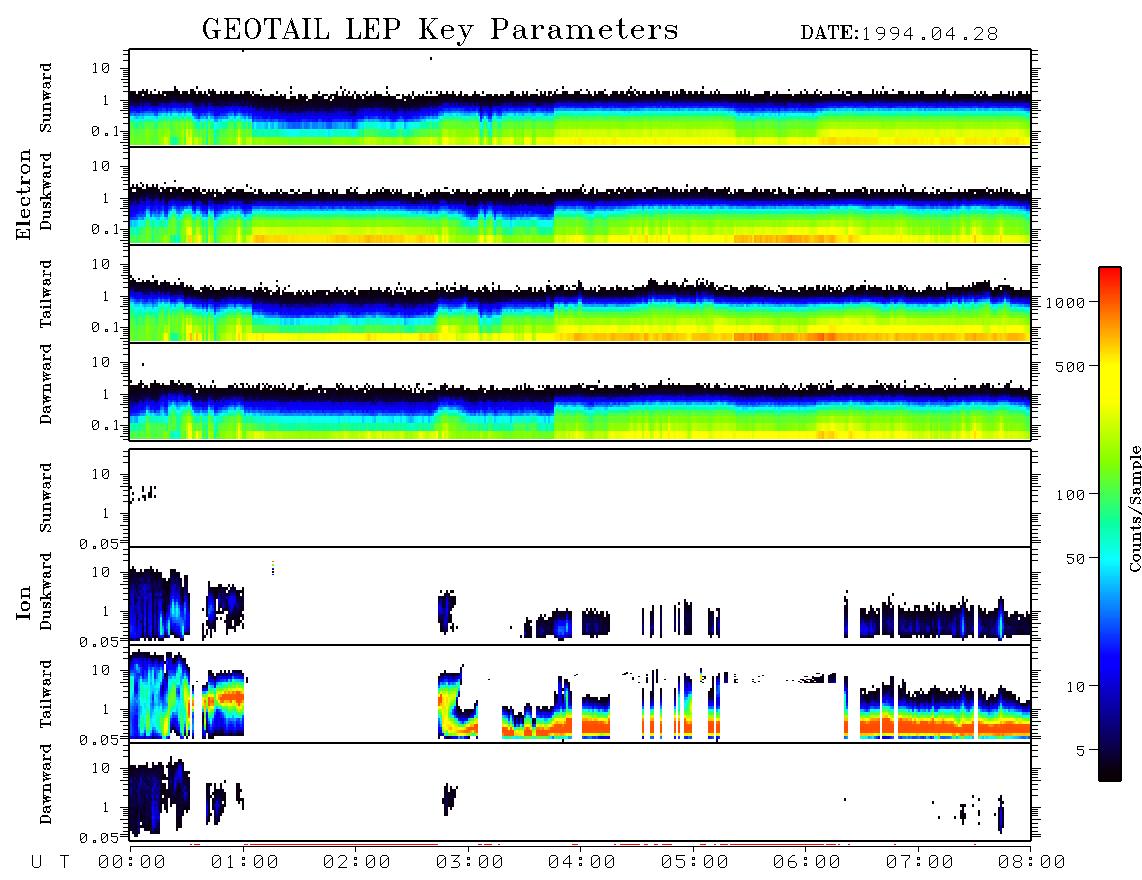Click the '5' colorbar tick label
Screen dimensions: 1142x880
pyautogui.click(x=1081, y=751)
